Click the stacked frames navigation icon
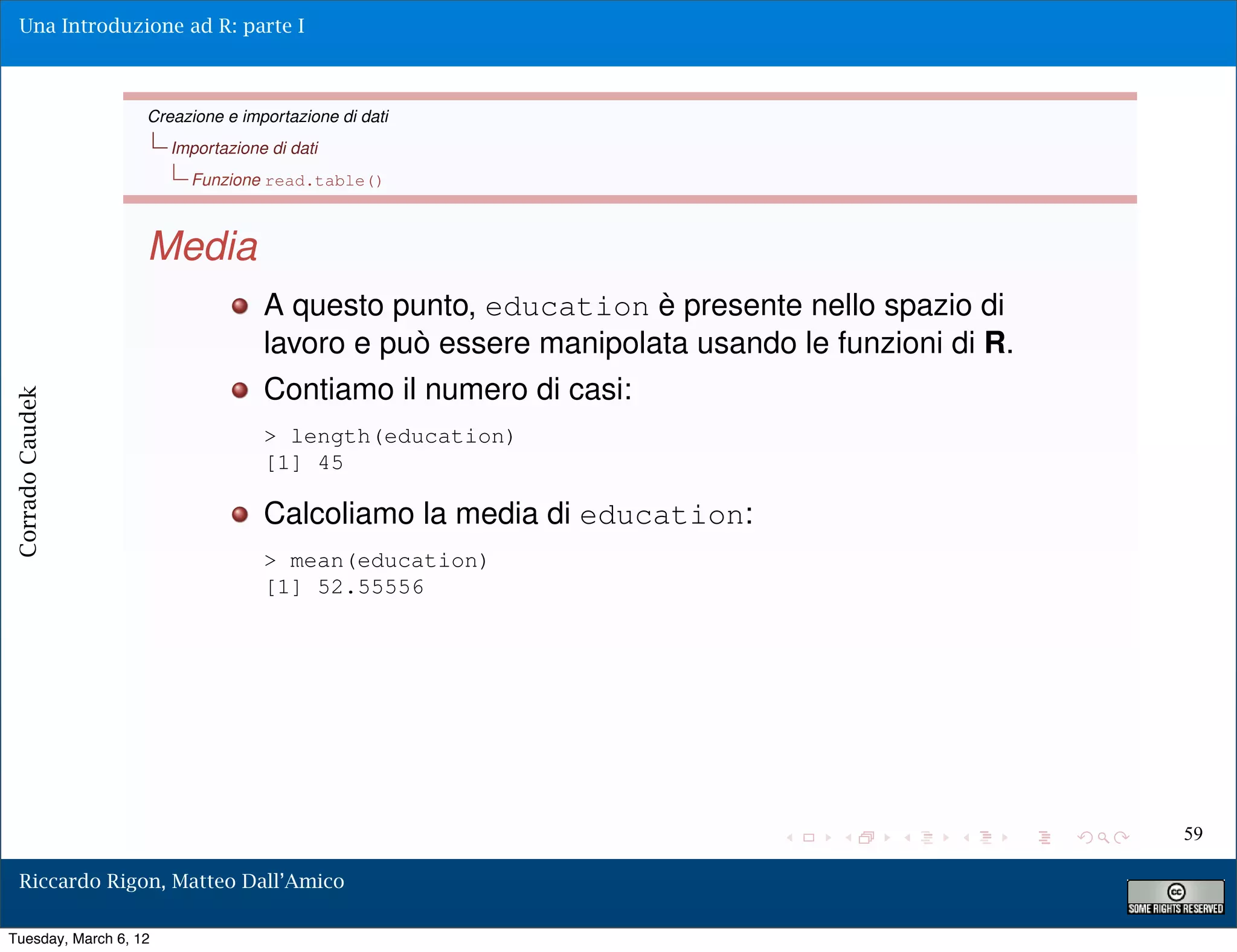The height and width of the screenshot is (952, 1237). pyautogui.click(x=867, y=837)
